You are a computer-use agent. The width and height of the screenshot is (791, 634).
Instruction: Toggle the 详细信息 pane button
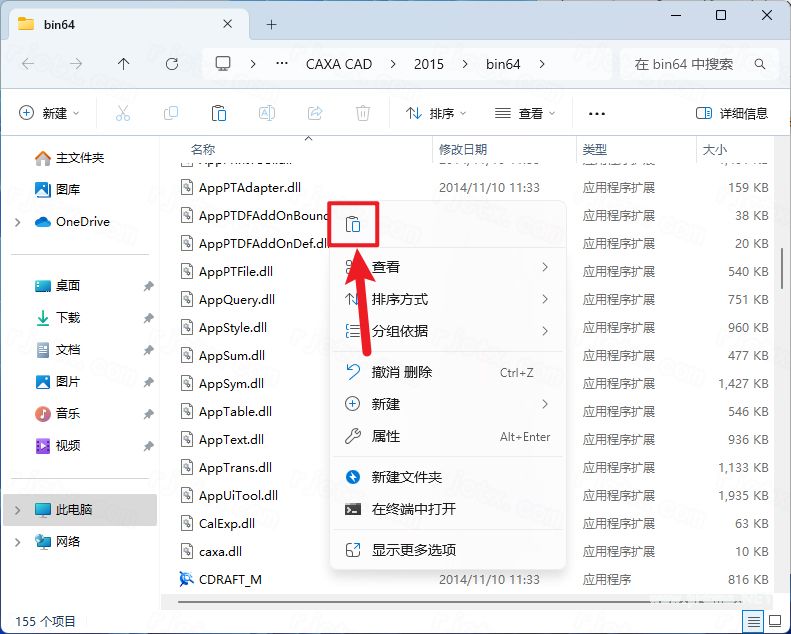click(x=731, y=113)
